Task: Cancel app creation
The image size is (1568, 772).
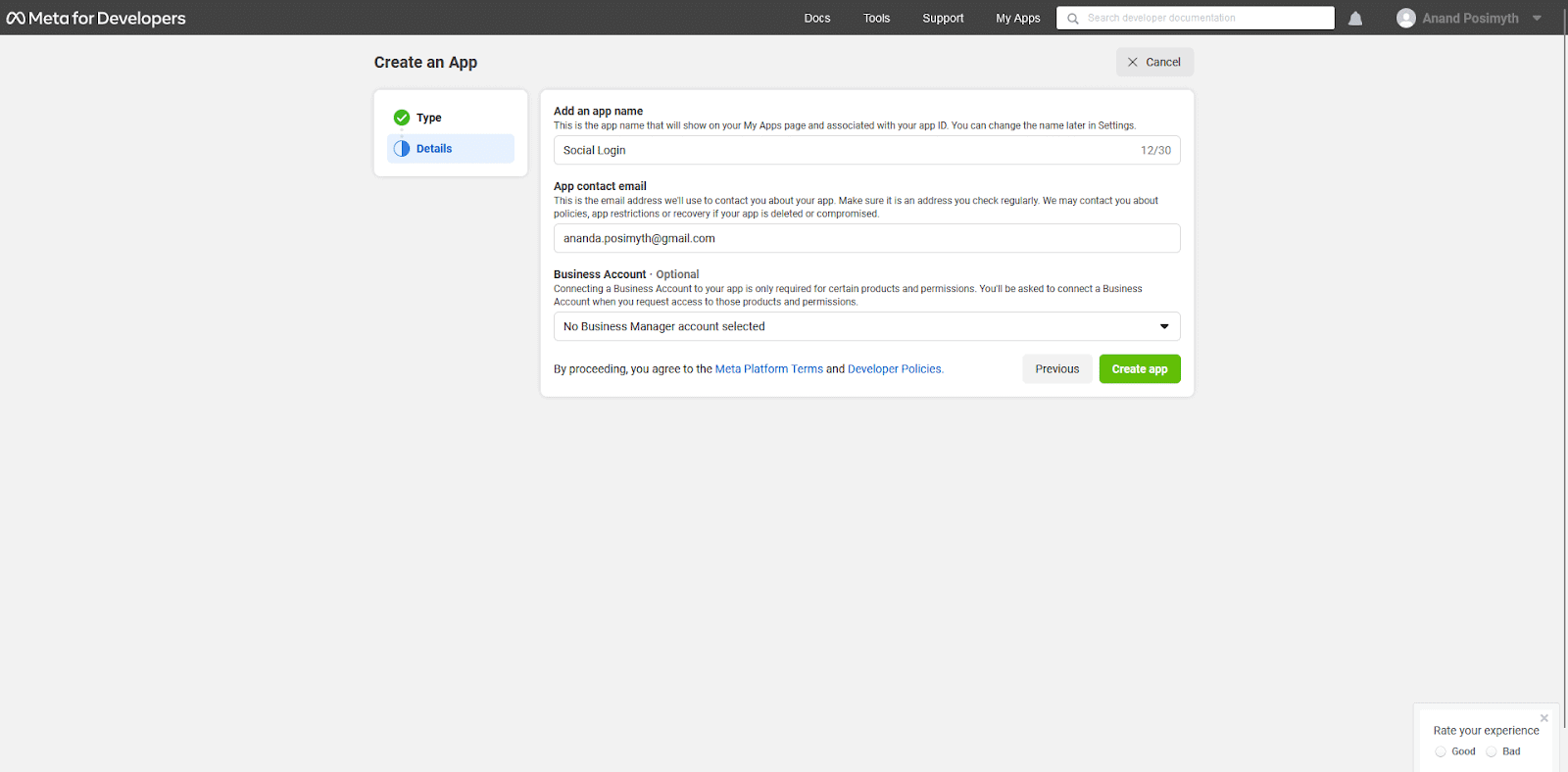Action: coord(1154,62)
